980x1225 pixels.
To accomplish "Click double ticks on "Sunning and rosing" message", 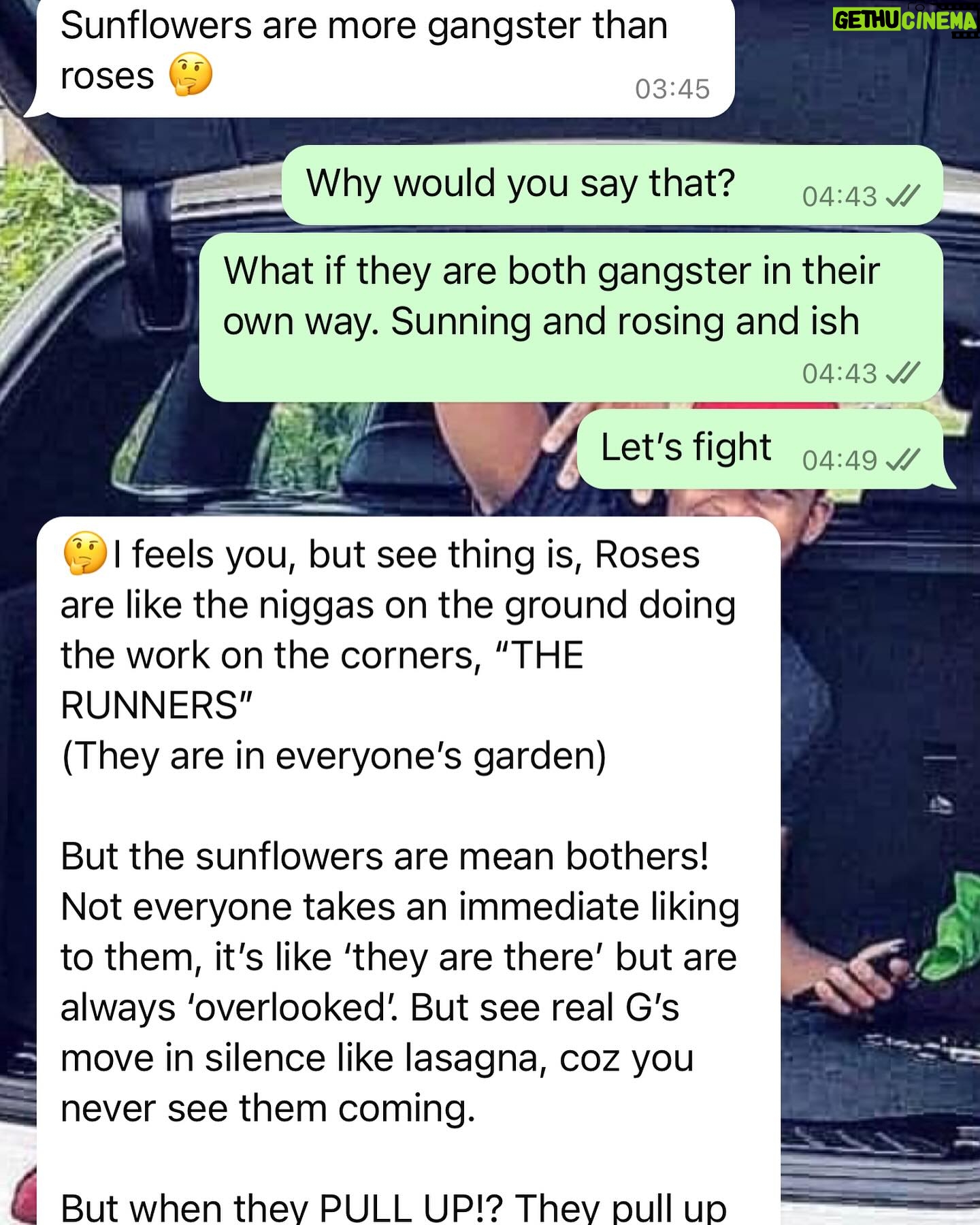I will click(903, 373).
